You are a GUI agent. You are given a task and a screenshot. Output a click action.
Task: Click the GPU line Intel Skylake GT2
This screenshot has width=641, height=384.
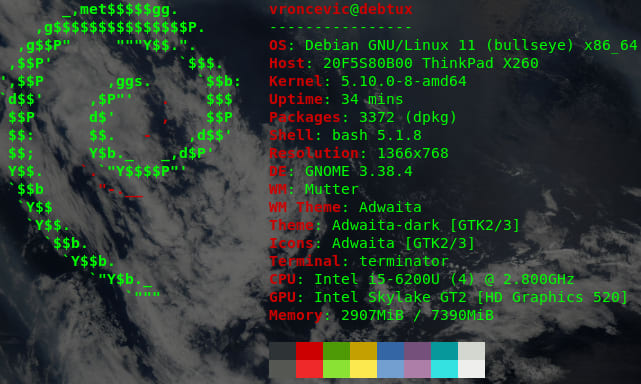coord(448,297)
